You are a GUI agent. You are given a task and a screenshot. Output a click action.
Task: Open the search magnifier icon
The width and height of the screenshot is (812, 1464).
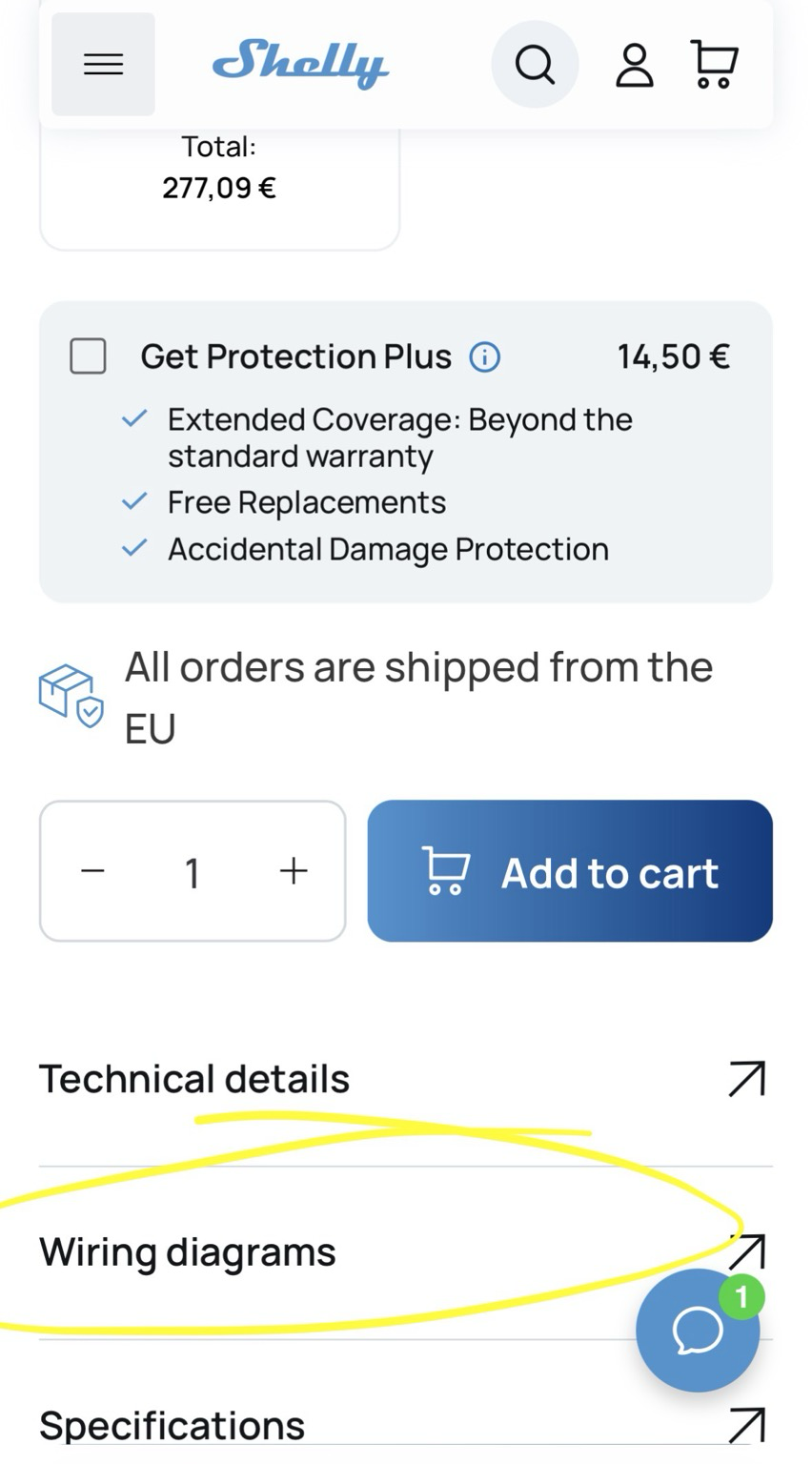(x=535, y=65)
